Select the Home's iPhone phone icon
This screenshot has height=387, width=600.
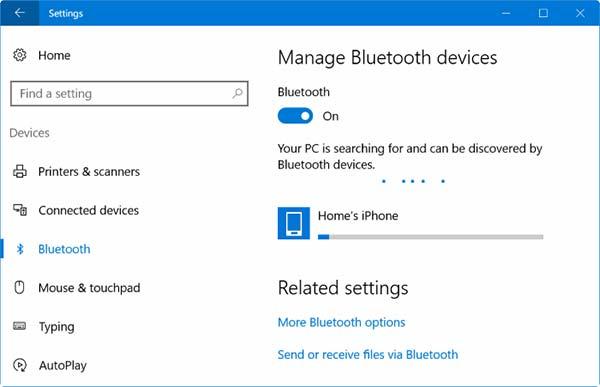pos(293,223)
